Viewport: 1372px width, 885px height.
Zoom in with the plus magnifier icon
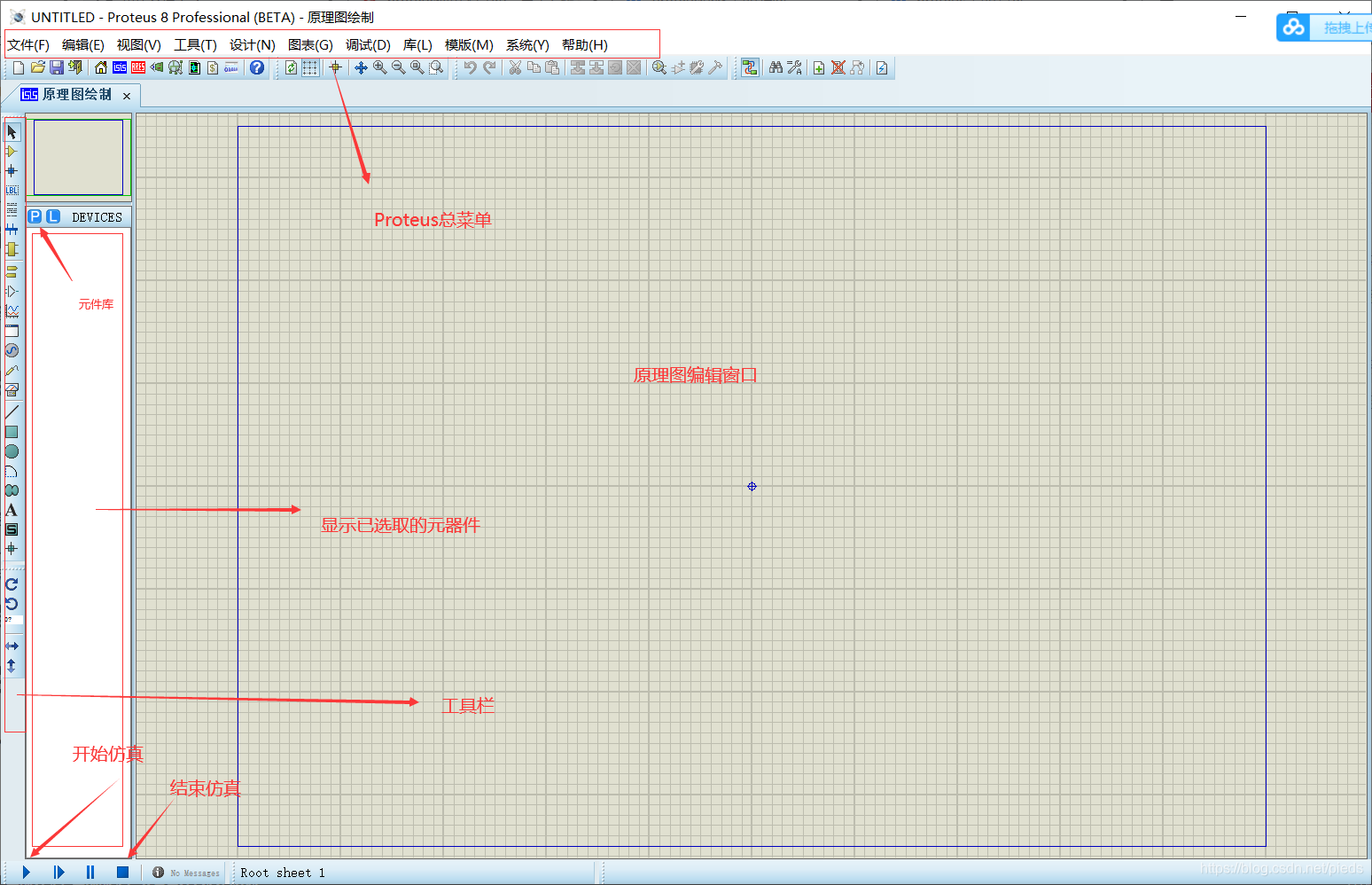click(379, 67)
